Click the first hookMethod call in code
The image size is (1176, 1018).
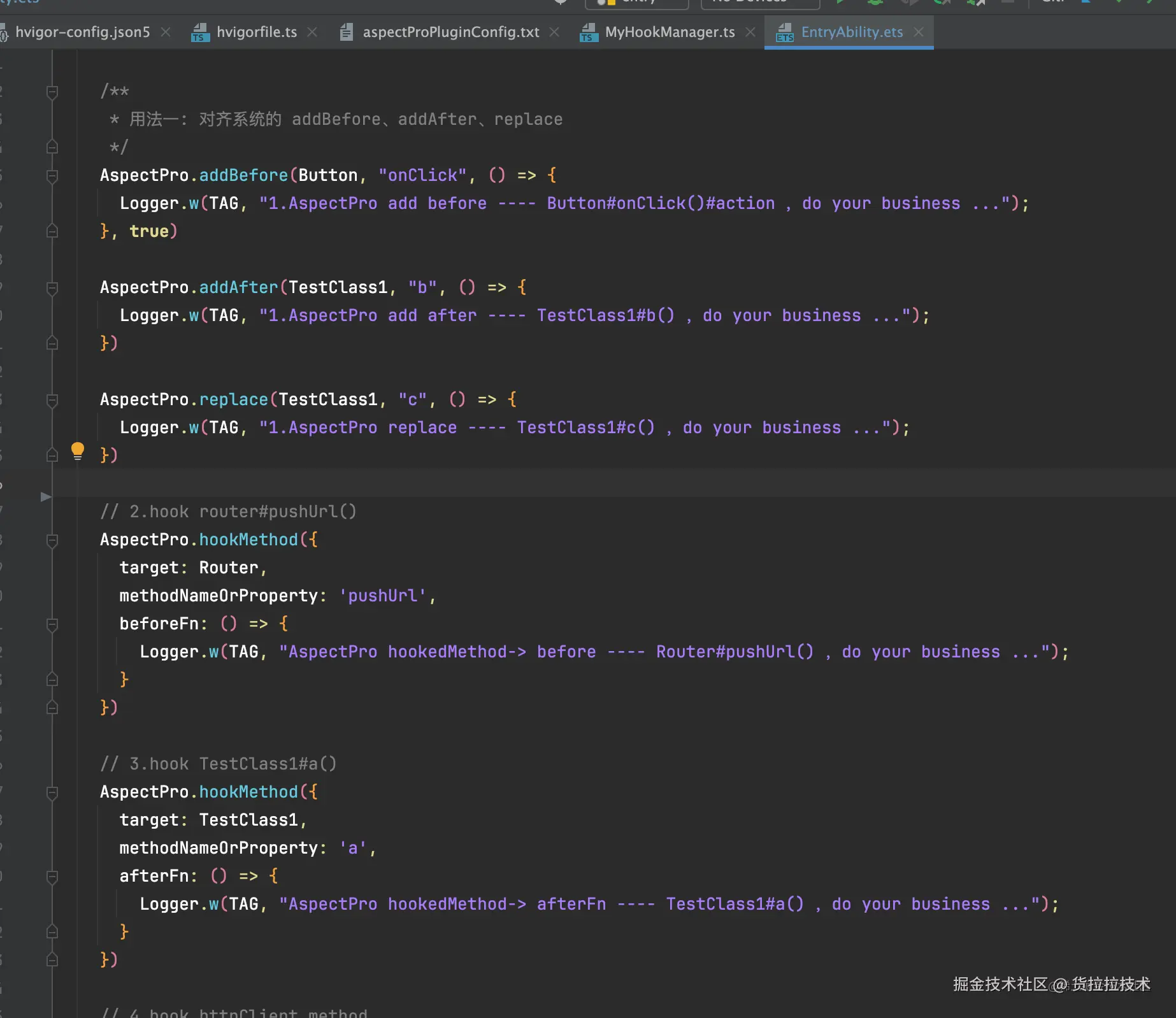point(248,540)
